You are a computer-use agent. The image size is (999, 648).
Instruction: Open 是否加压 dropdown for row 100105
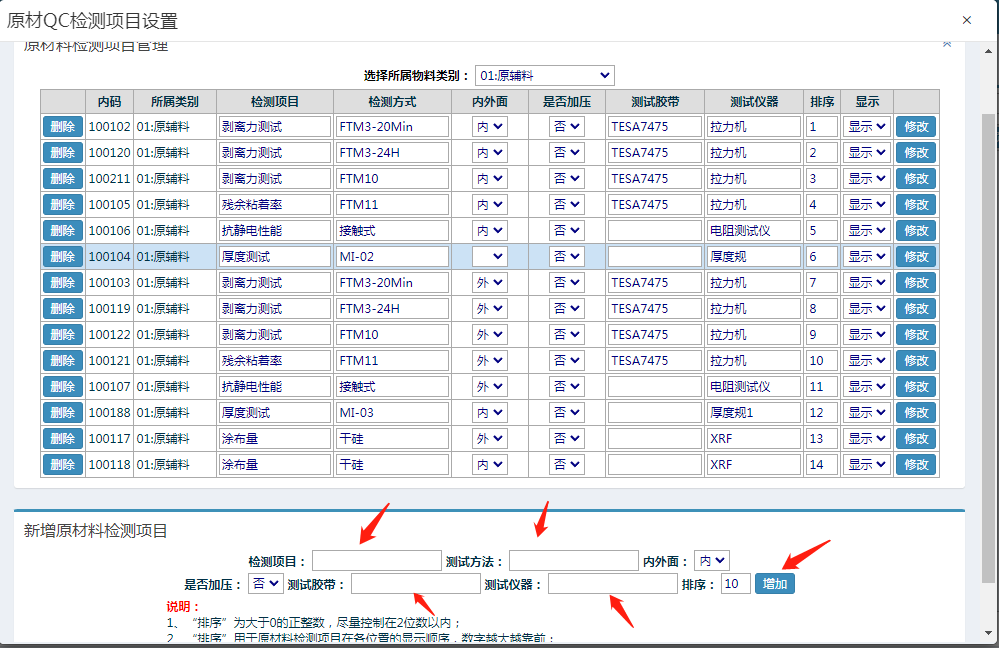[x=566, y=205]
